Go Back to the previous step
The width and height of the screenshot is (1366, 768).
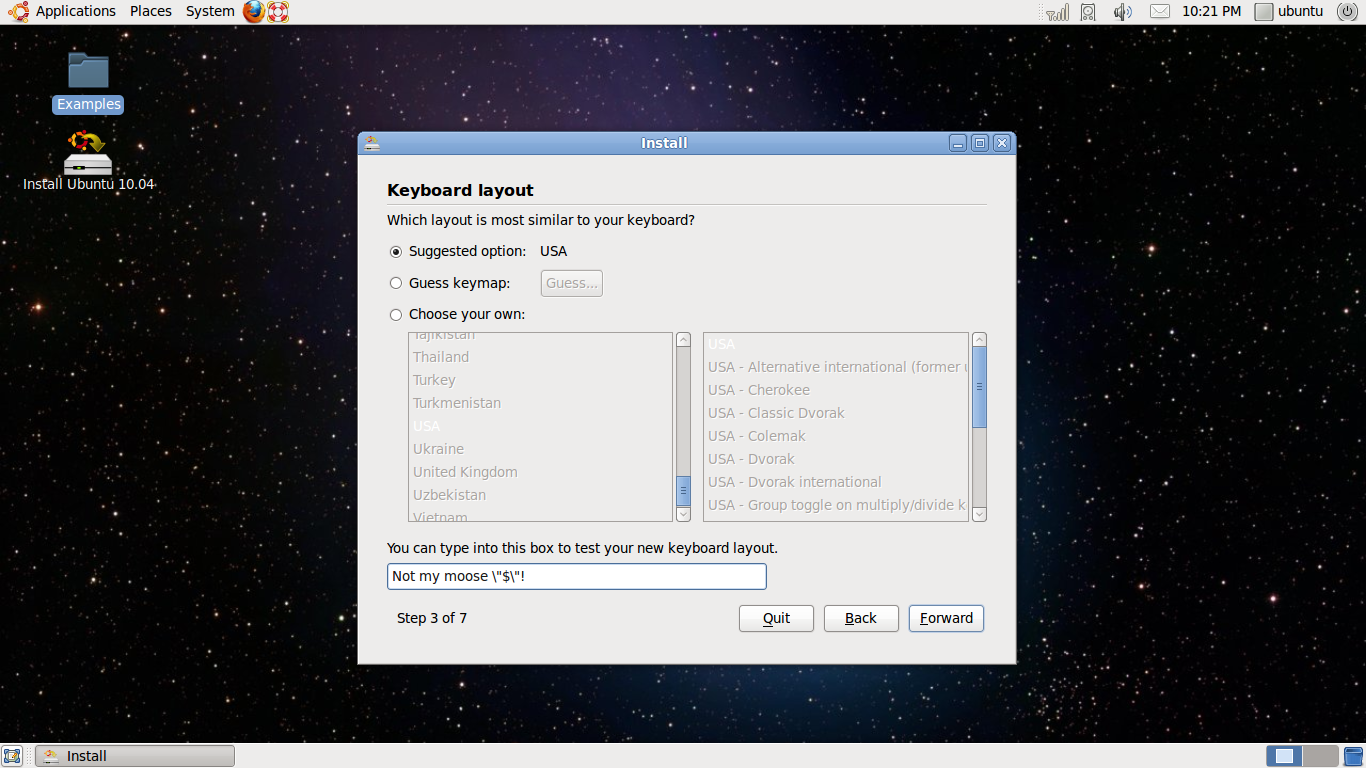point(861,618)
